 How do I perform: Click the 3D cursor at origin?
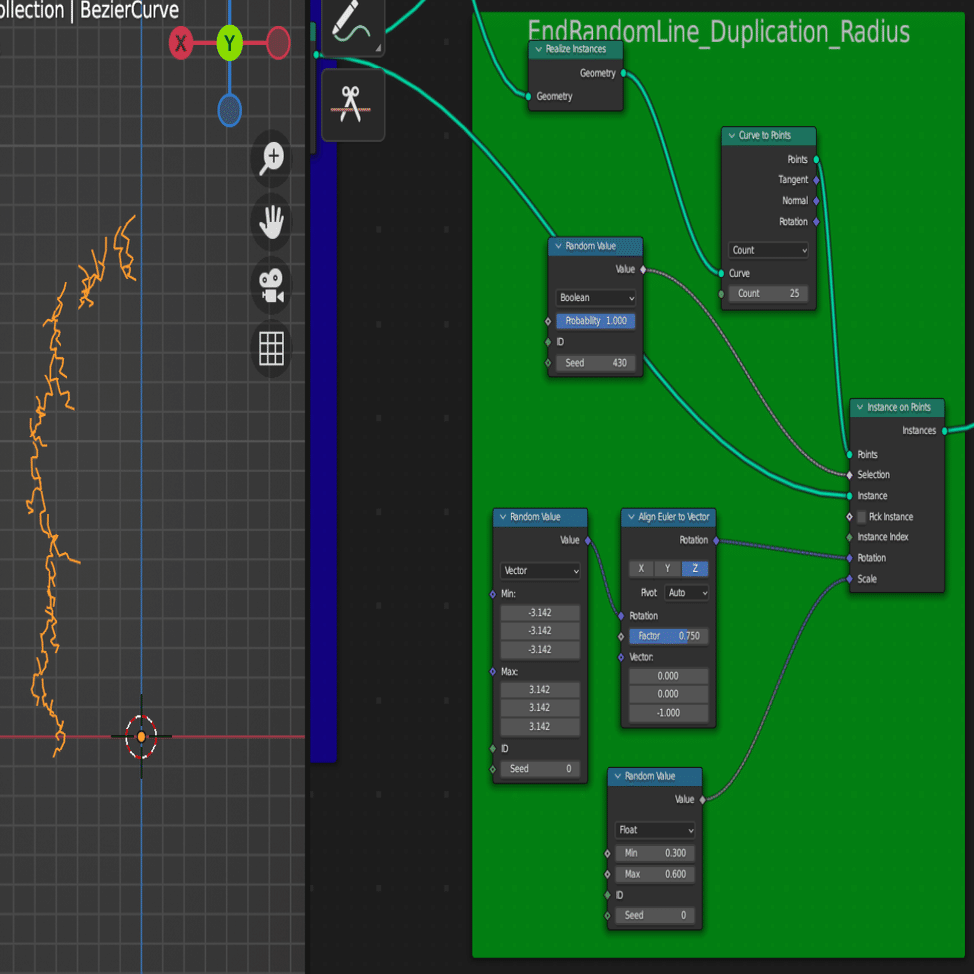click(141, 737)
